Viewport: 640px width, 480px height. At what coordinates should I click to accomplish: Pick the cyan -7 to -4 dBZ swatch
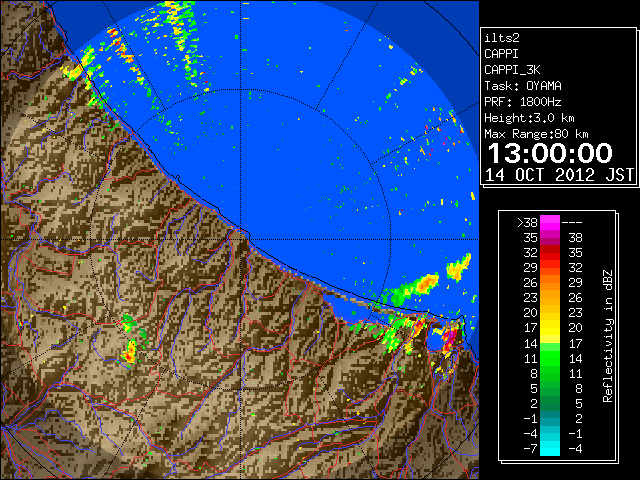[550, 448]
